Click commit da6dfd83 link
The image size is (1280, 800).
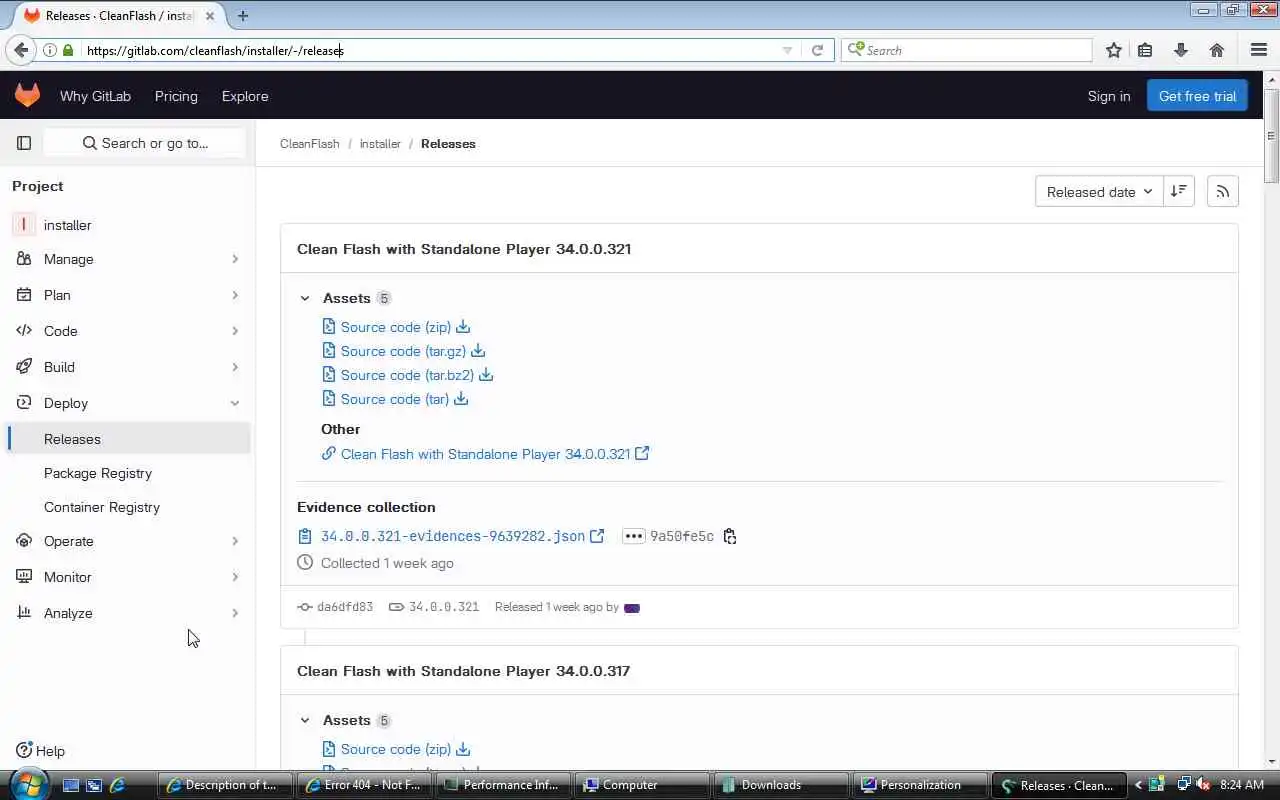[345, 607]
